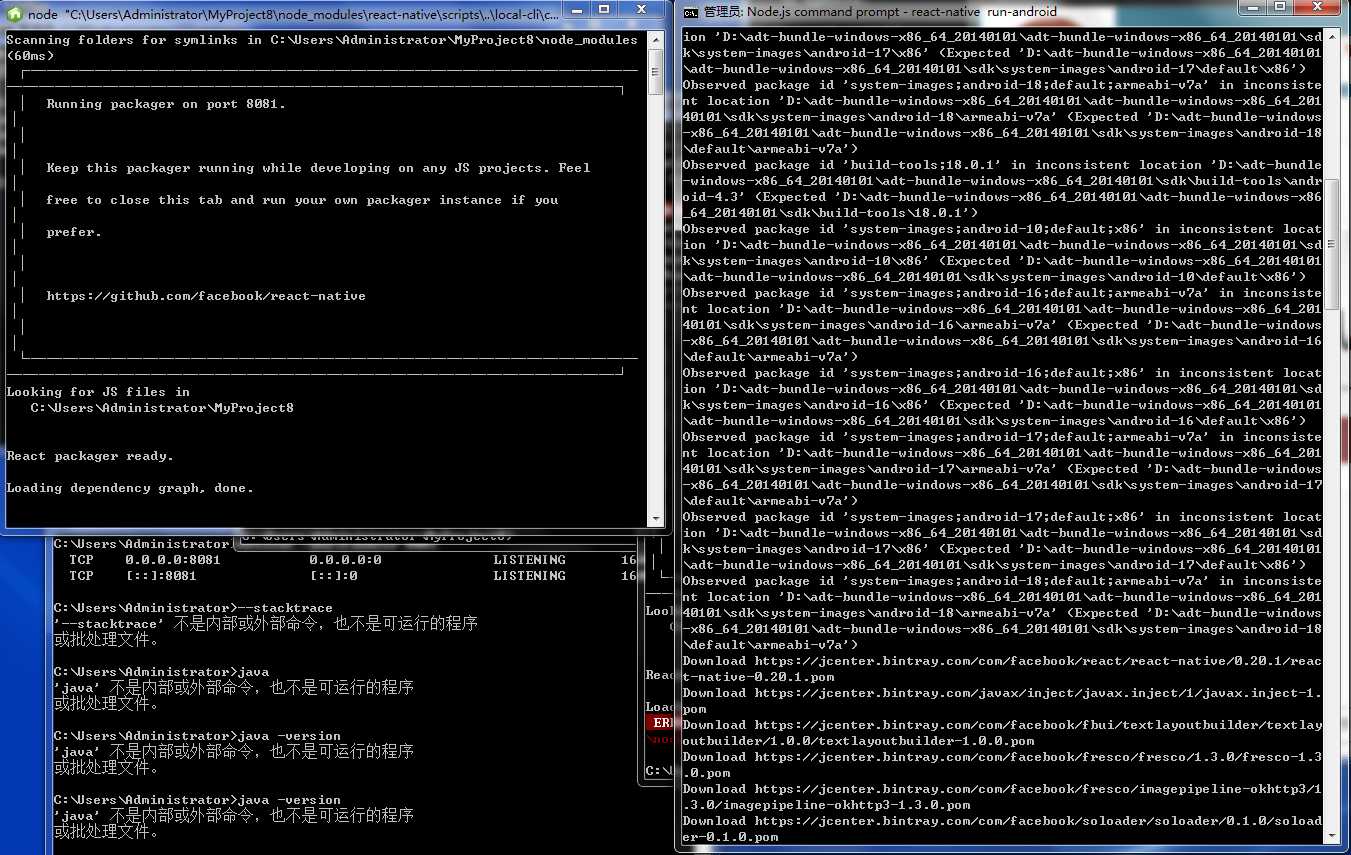Close the node packager window

coord(642,11)
